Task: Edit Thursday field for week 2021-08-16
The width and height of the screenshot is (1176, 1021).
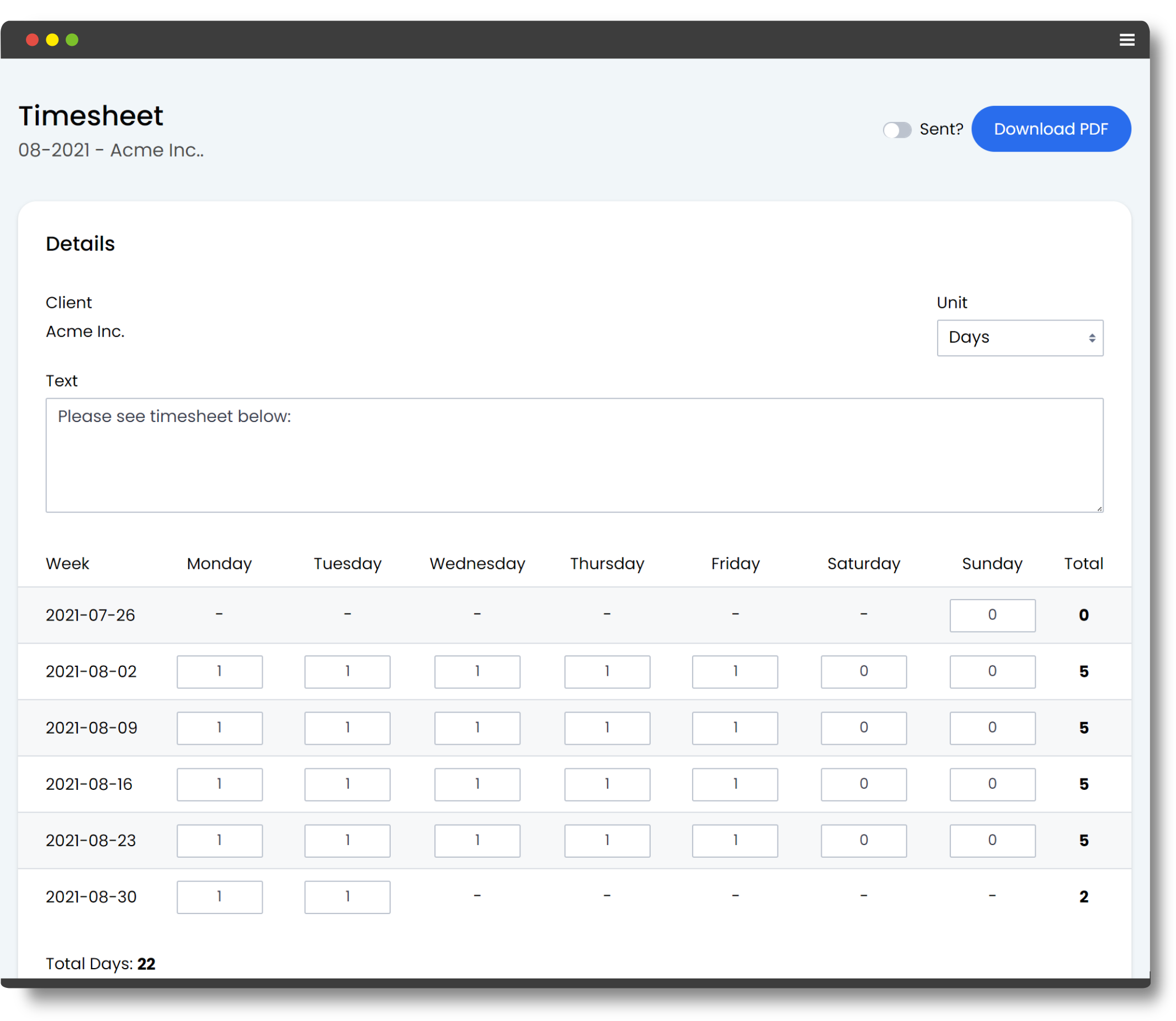Action: coord(607,784)
